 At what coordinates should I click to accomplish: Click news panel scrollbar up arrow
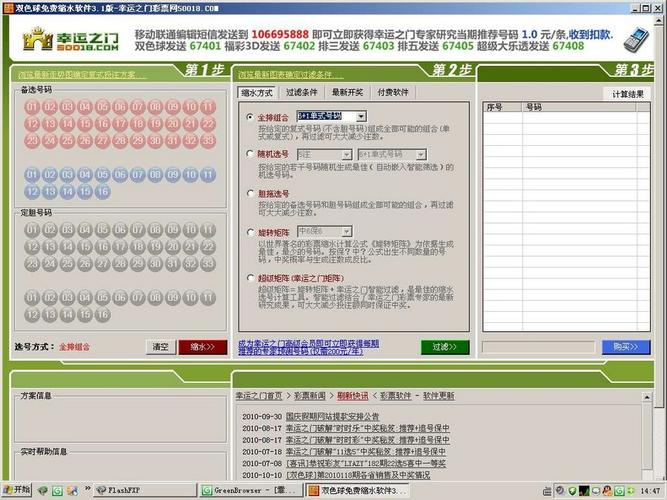coord(647,397)
